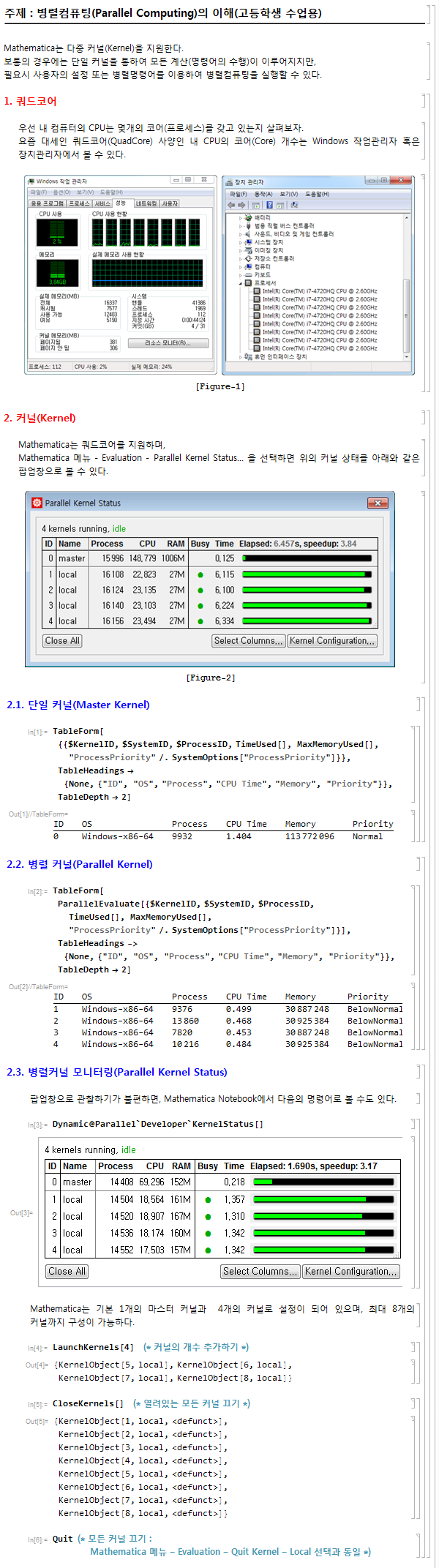Viewport: 439px width, 1568px height.
Task: Click the '2.3. 병렬커널 모니터링' heading text
Action: point(117,1072)
